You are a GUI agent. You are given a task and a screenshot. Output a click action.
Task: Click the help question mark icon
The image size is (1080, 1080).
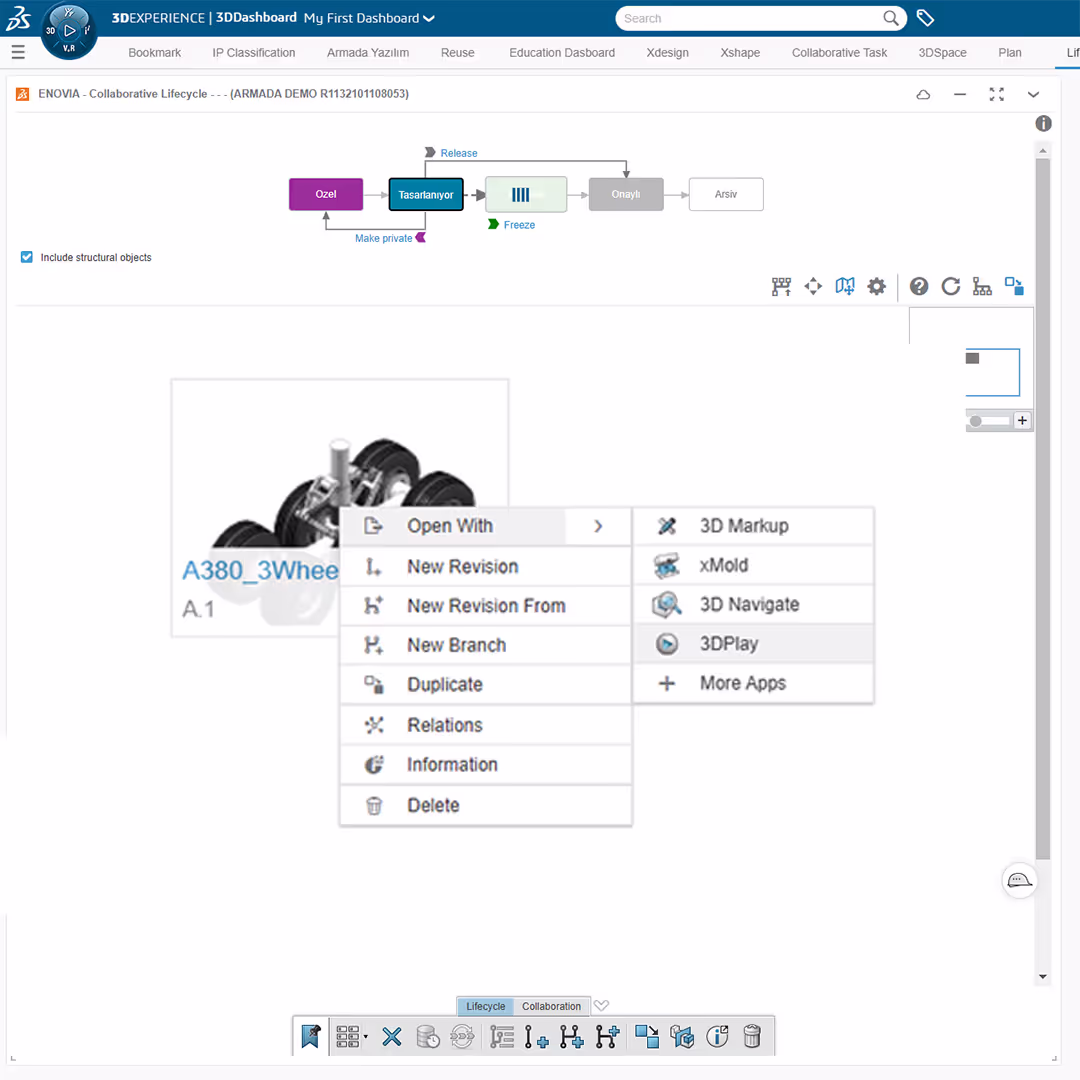point(918,286)
